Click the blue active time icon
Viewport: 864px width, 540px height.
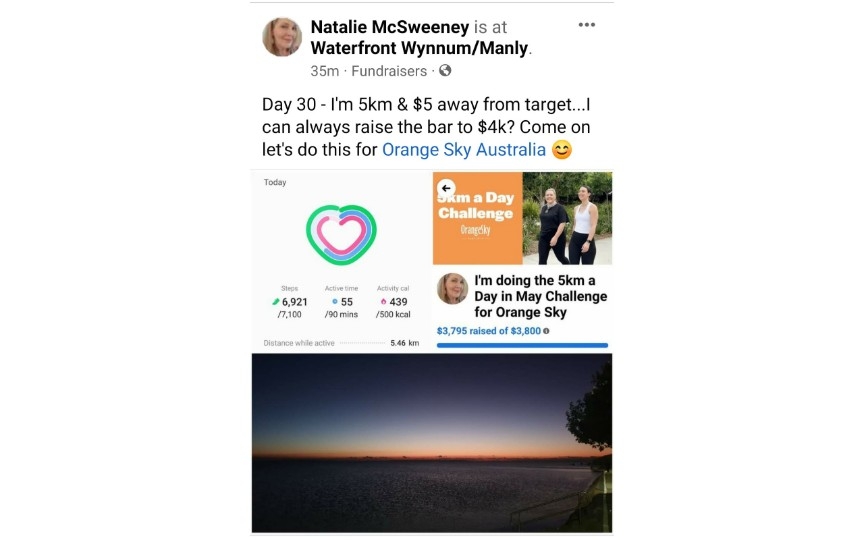click(x=334, y=302)
